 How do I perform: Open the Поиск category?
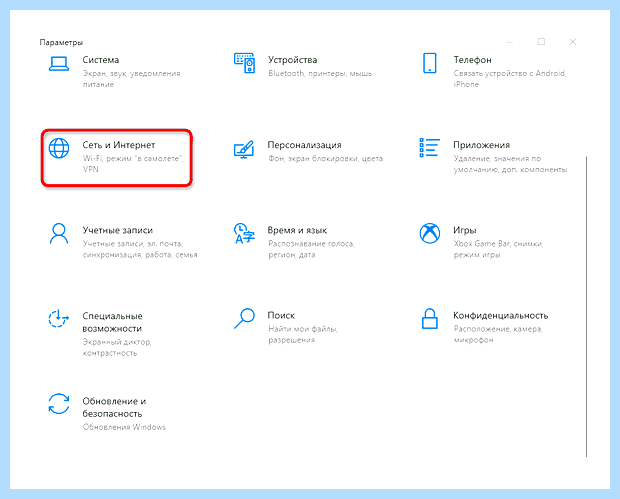[281, 316]
